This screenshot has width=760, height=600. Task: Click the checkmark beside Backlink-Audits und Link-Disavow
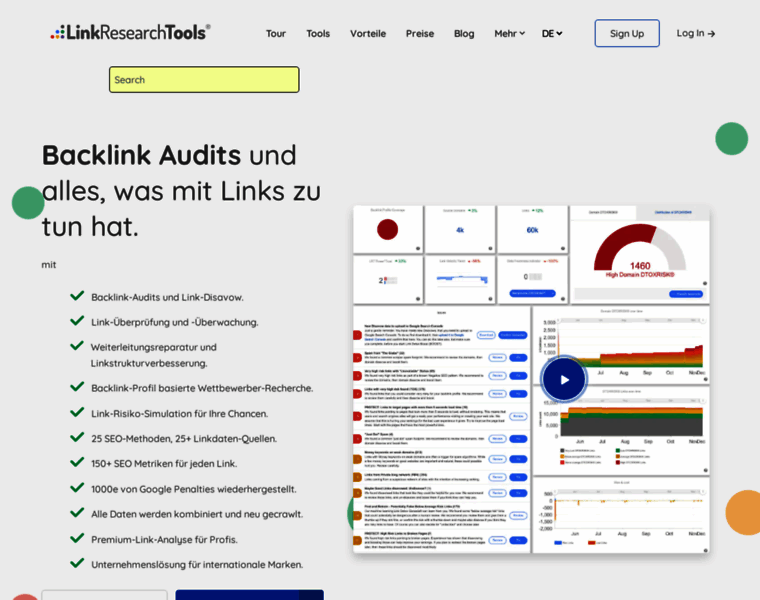[77, 296]
